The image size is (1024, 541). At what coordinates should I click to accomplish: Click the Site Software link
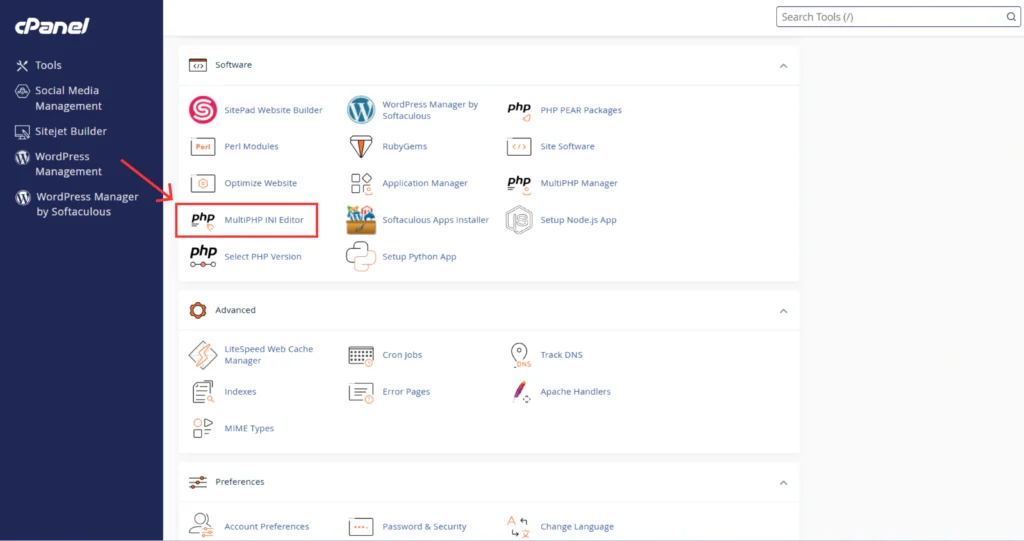click(568, 146)
